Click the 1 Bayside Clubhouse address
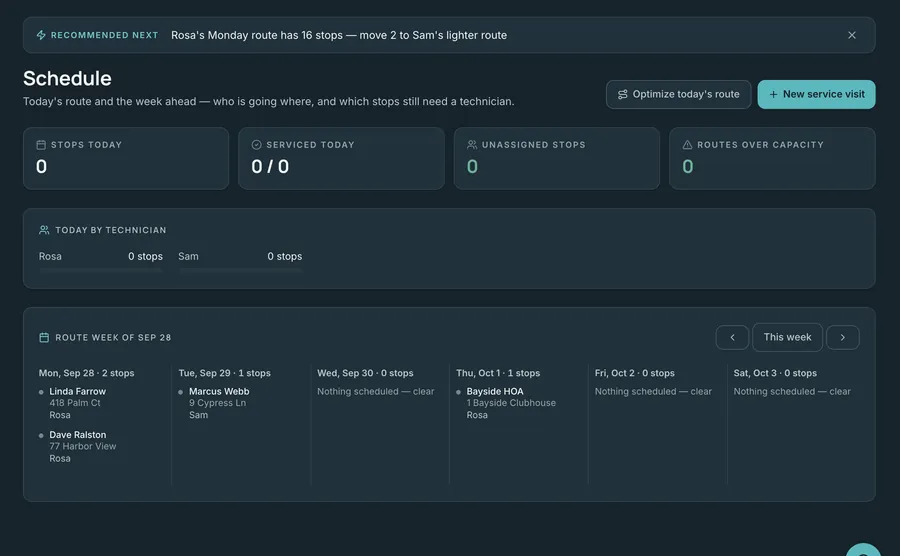The height and width of the screenshot is (556, 900). pos(511,403)
